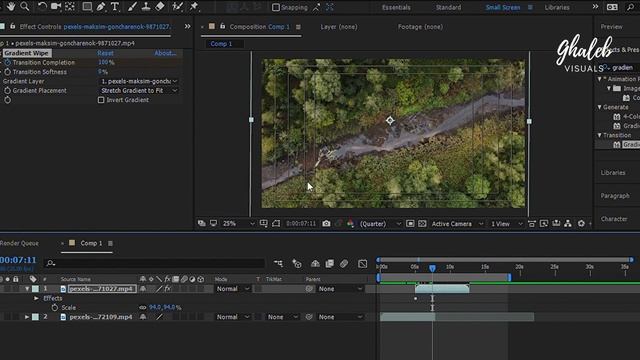The width and height of the screenshot is (640, 360).
Task: Select the Comp 1 timeline tab
Action: tap(91, 243)
